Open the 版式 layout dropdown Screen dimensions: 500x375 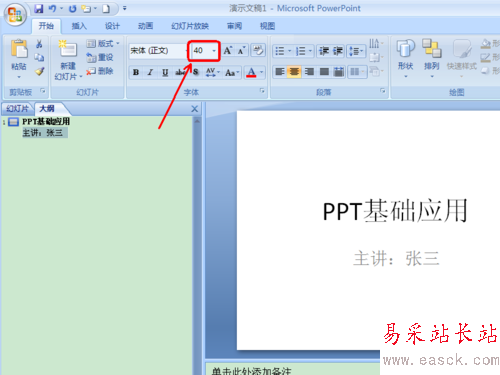tap(103, 44)
